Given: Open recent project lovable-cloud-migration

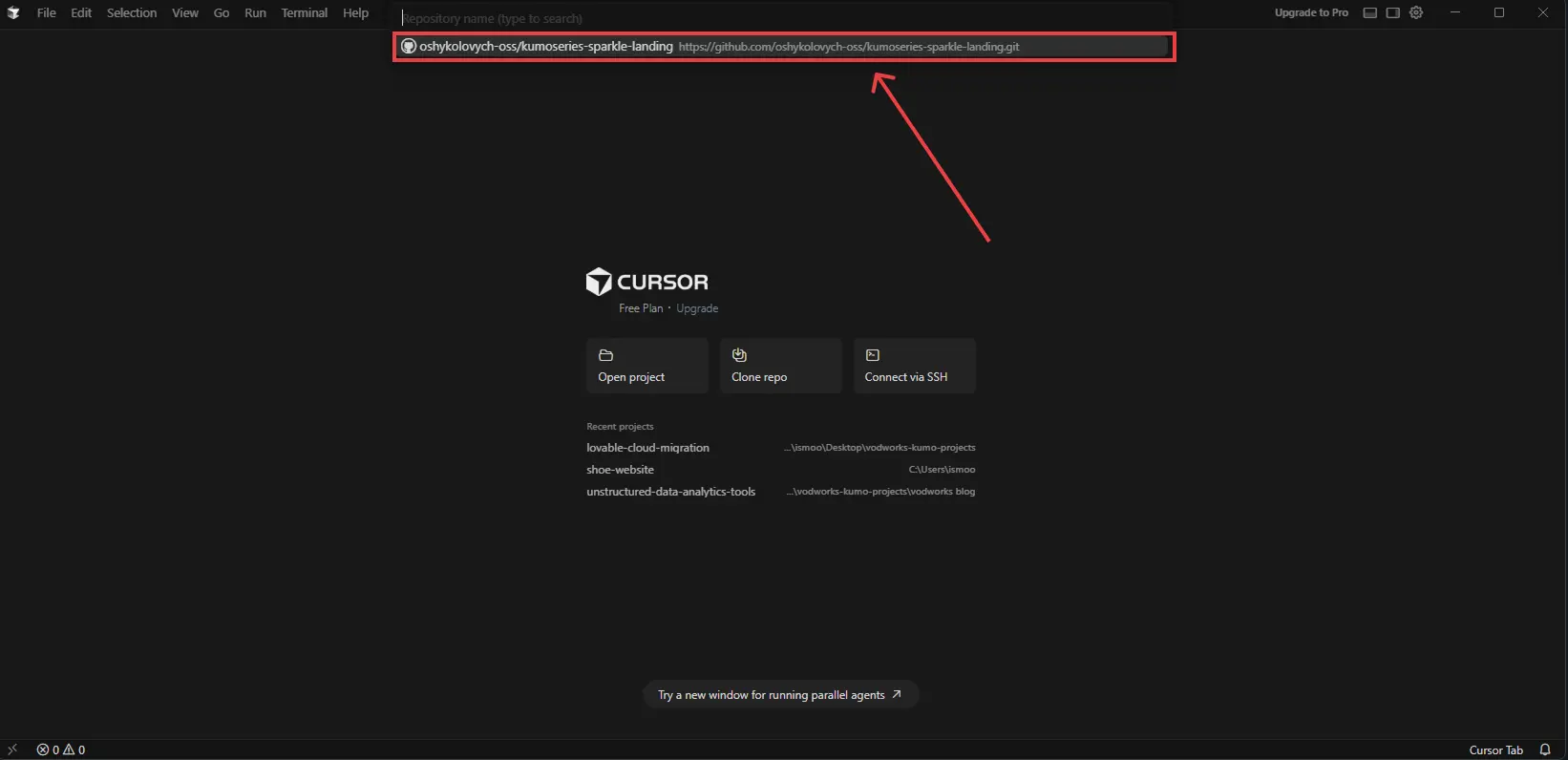Looking at the screenshot, I should 781,448.
